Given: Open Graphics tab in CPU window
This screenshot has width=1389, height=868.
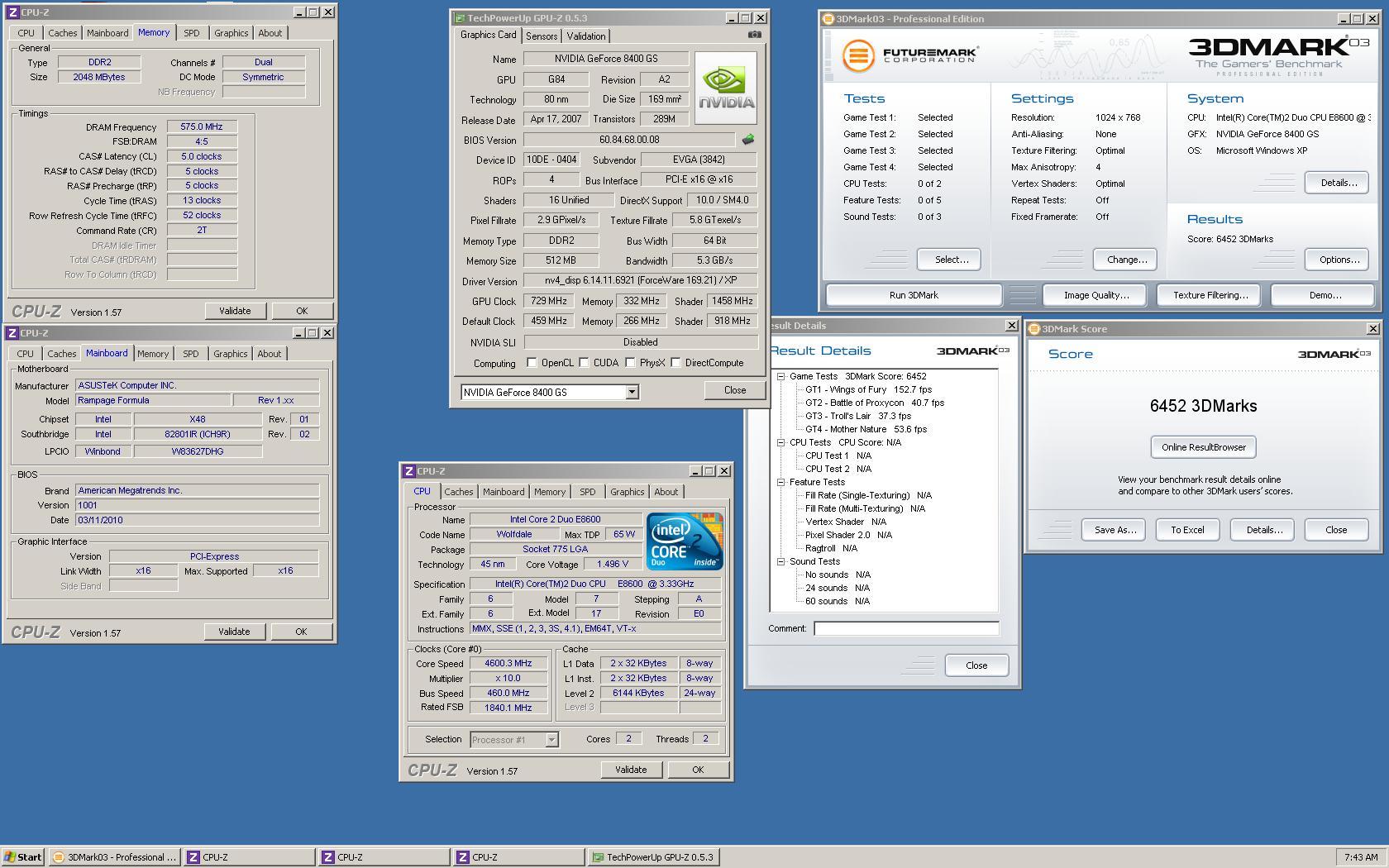Looking at the screenshot, I should pyautogui.click(x=627, y=492).
